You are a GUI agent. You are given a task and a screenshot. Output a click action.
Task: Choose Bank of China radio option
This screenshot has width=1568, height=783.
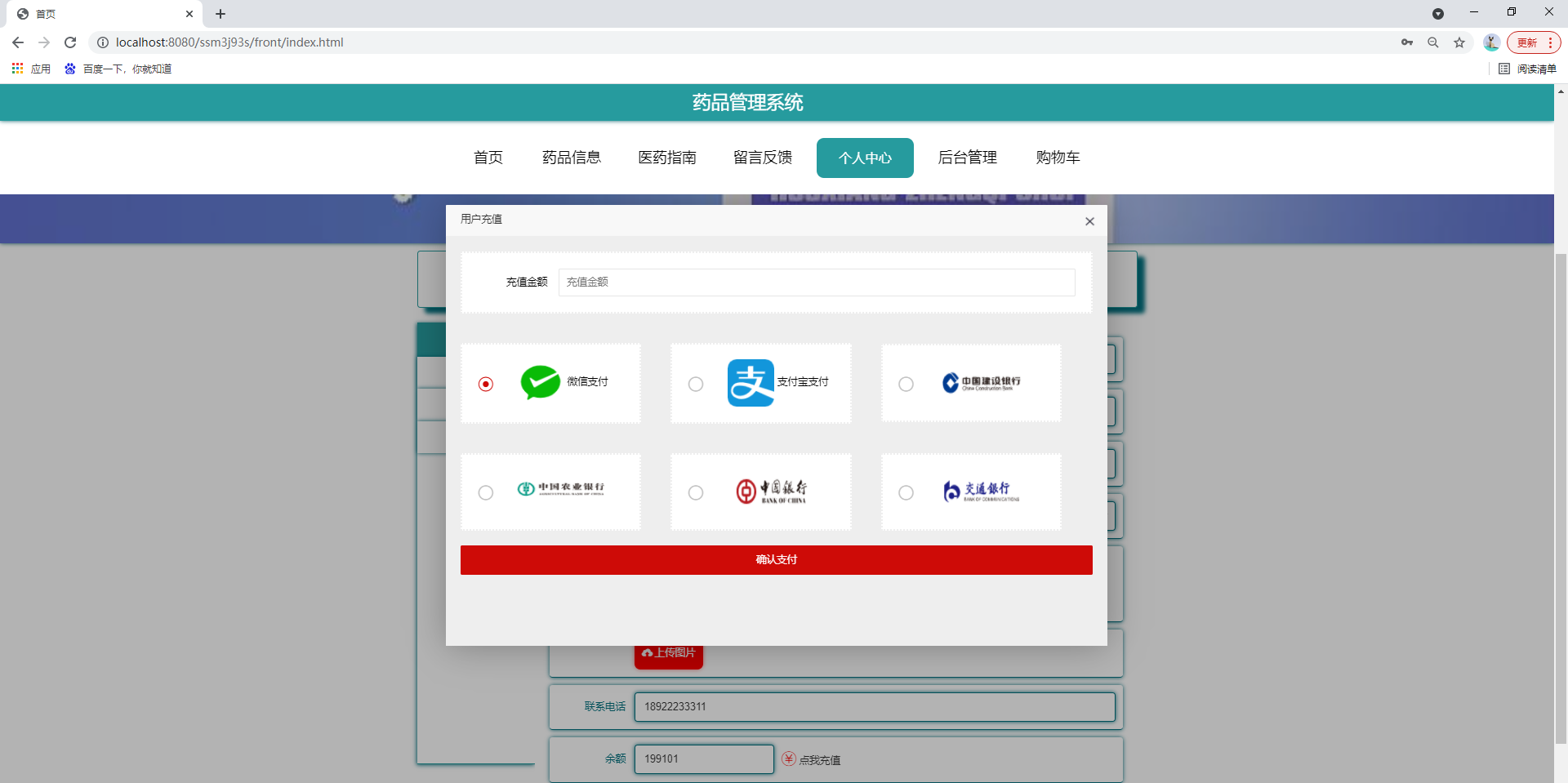[696, 492]
